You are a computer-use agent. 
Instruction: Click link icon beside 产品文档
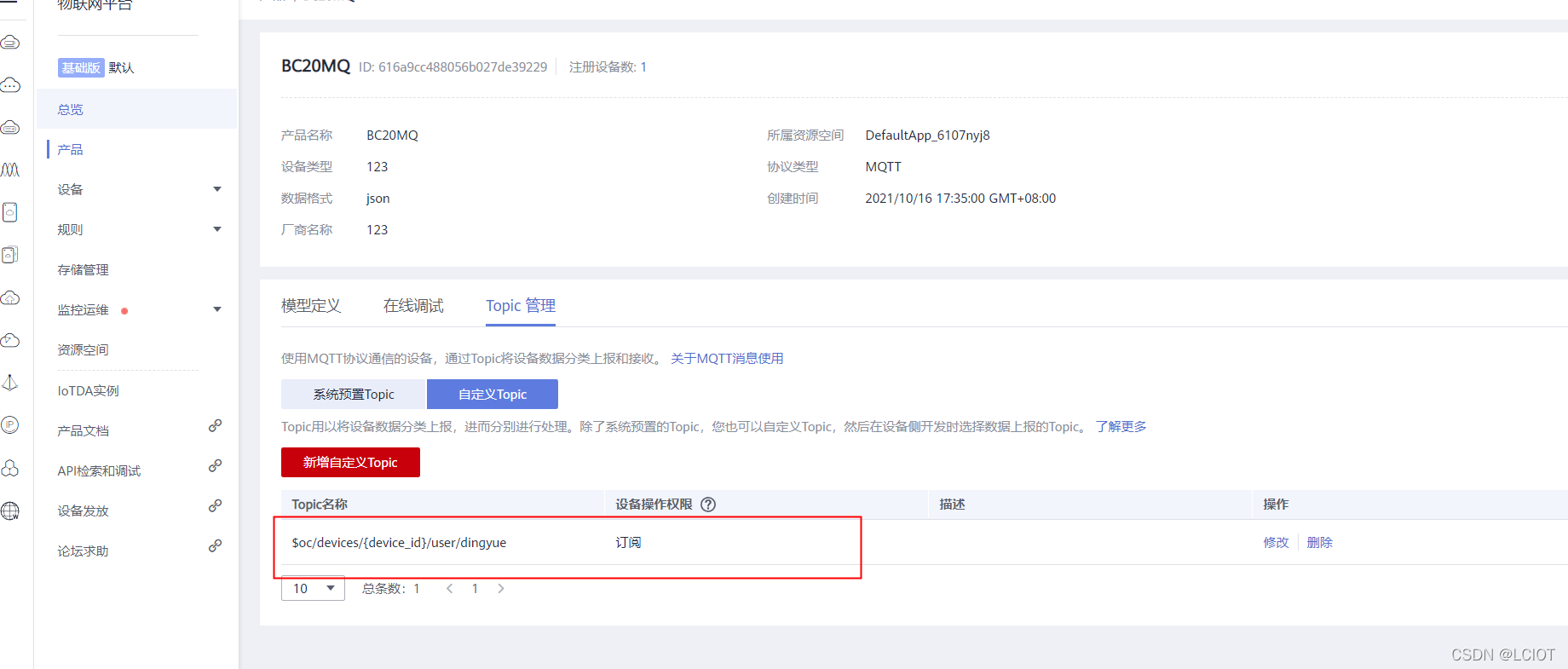[216, 425]
